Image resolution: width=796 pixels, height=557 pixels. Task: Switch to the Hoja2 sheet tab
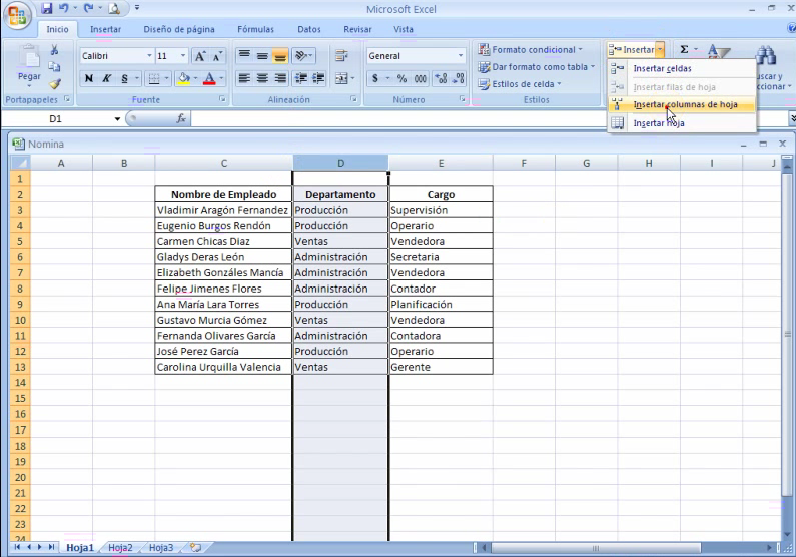point(121,548)
